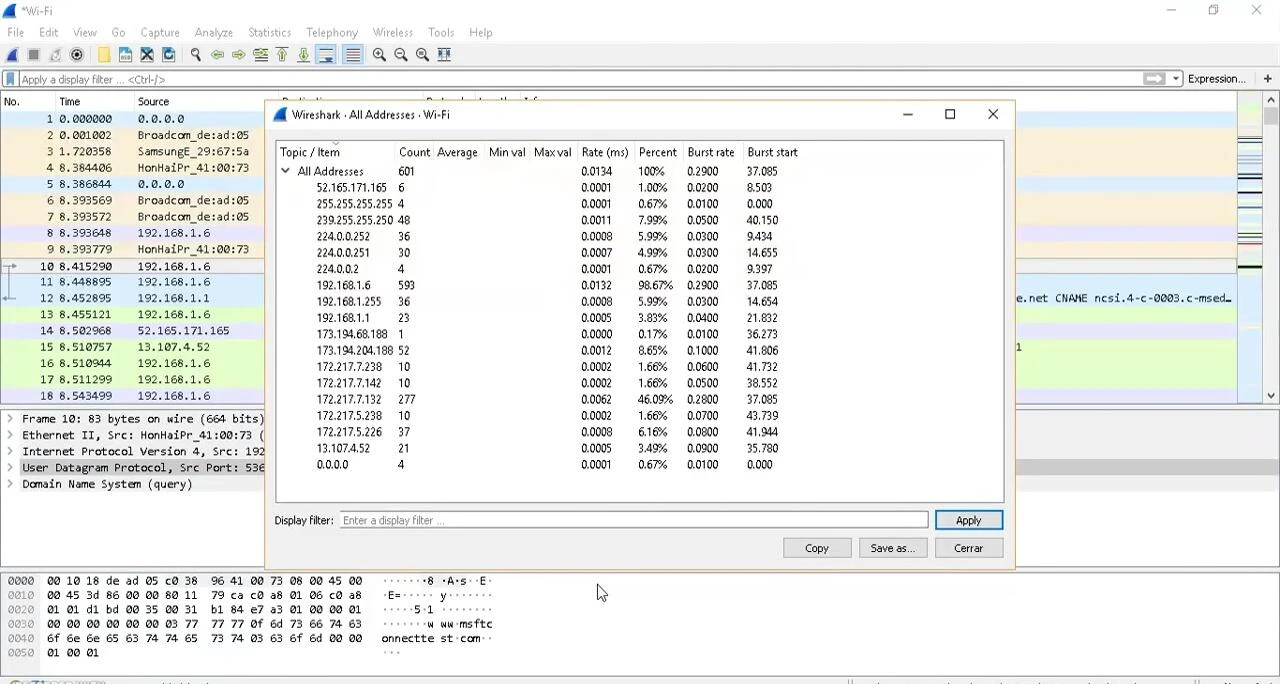
Task: Select packet 14 from 52.165.171.165
Action: (132, 331)
